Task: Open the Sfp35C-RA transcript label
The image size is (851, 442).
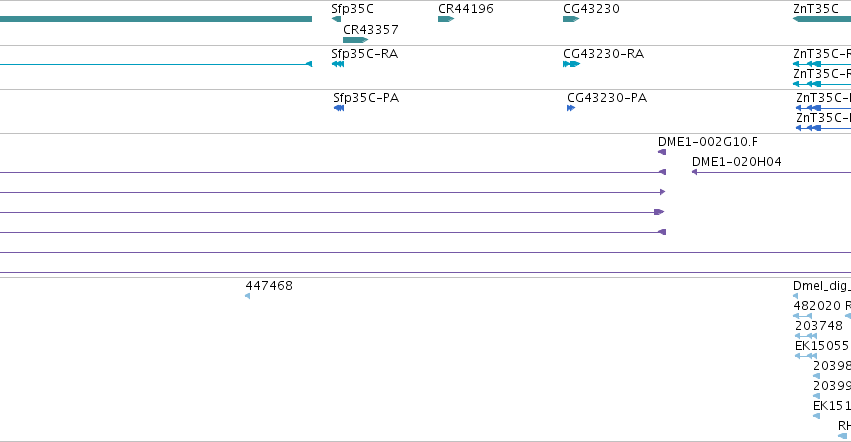Action: click(x=365, y=54)
